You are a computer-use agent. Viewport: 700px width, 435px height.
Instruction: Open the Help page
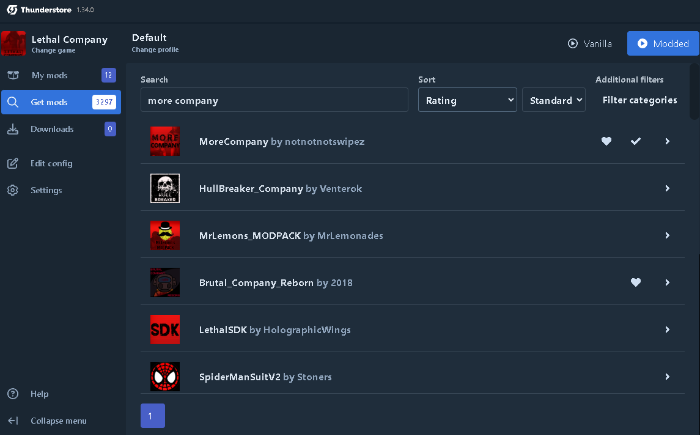pos(61,393)
